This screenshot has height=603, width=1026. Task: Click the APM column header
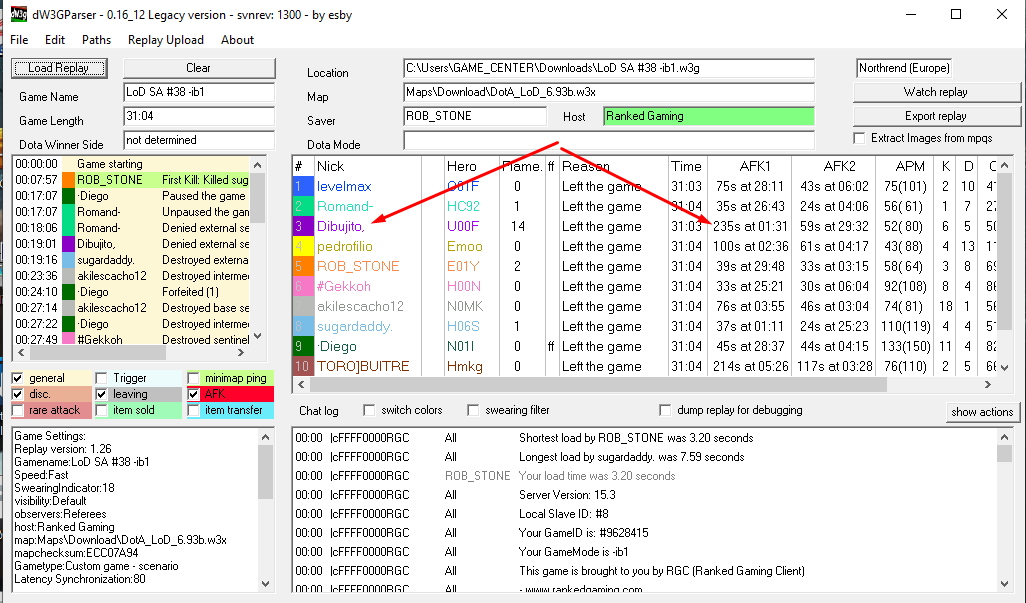pyautogui.click(x=910, y=166)
